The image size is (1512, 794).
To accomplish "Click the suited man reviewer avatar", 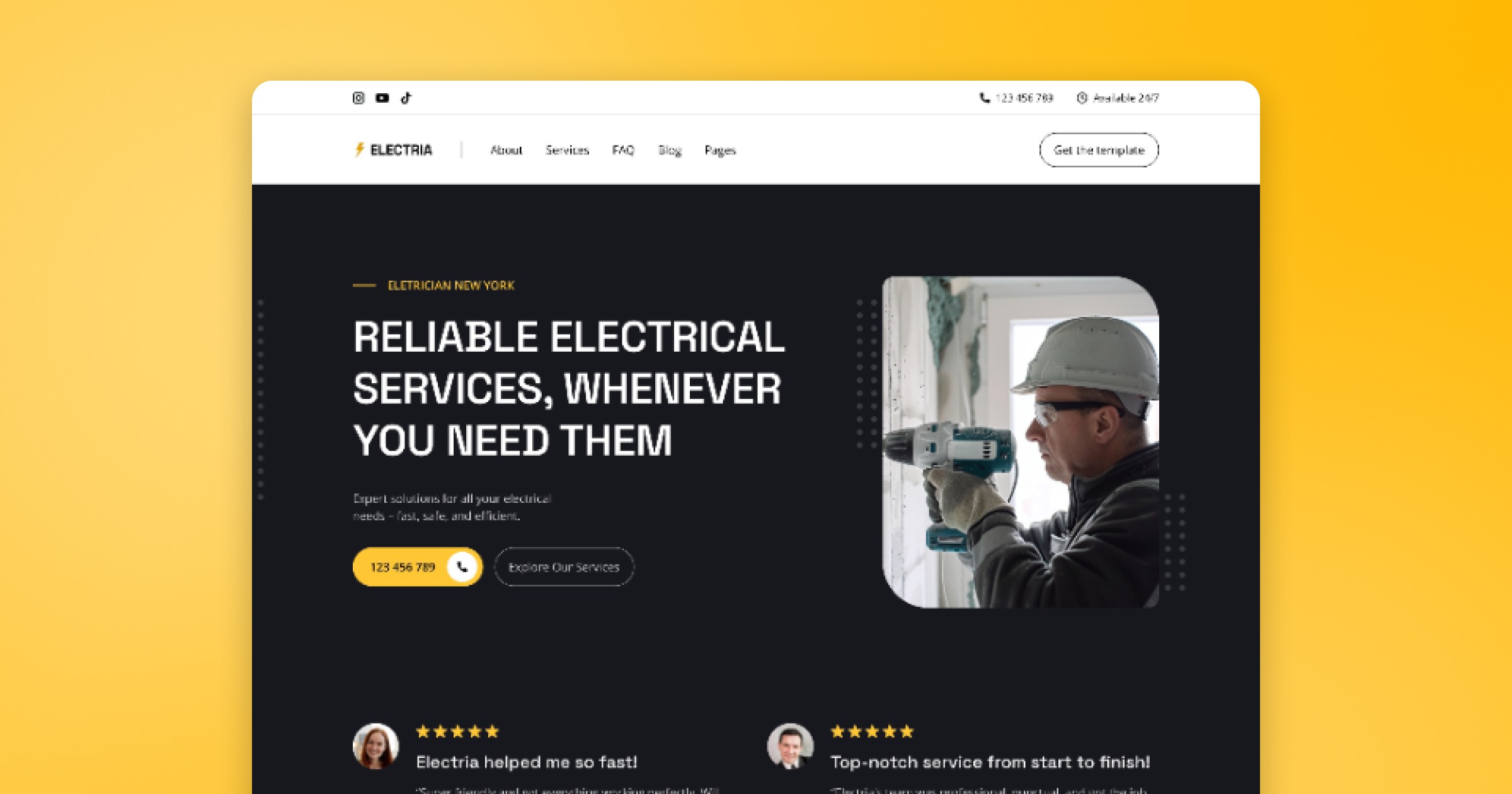I will 790,746.
